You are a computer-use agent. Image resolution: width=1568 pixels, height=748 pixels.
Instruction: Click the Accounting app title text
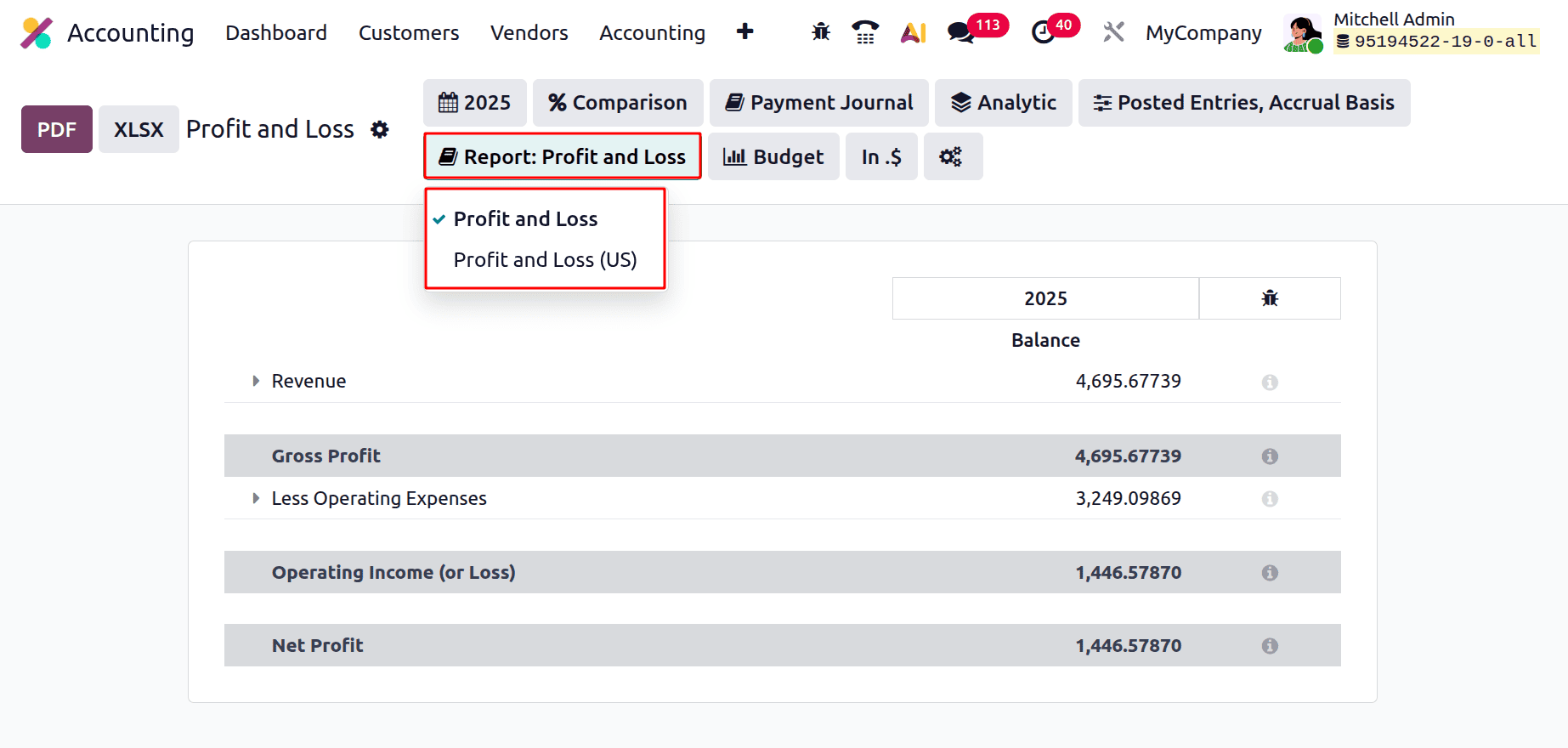pyautogui.click(x=131, y=32)
